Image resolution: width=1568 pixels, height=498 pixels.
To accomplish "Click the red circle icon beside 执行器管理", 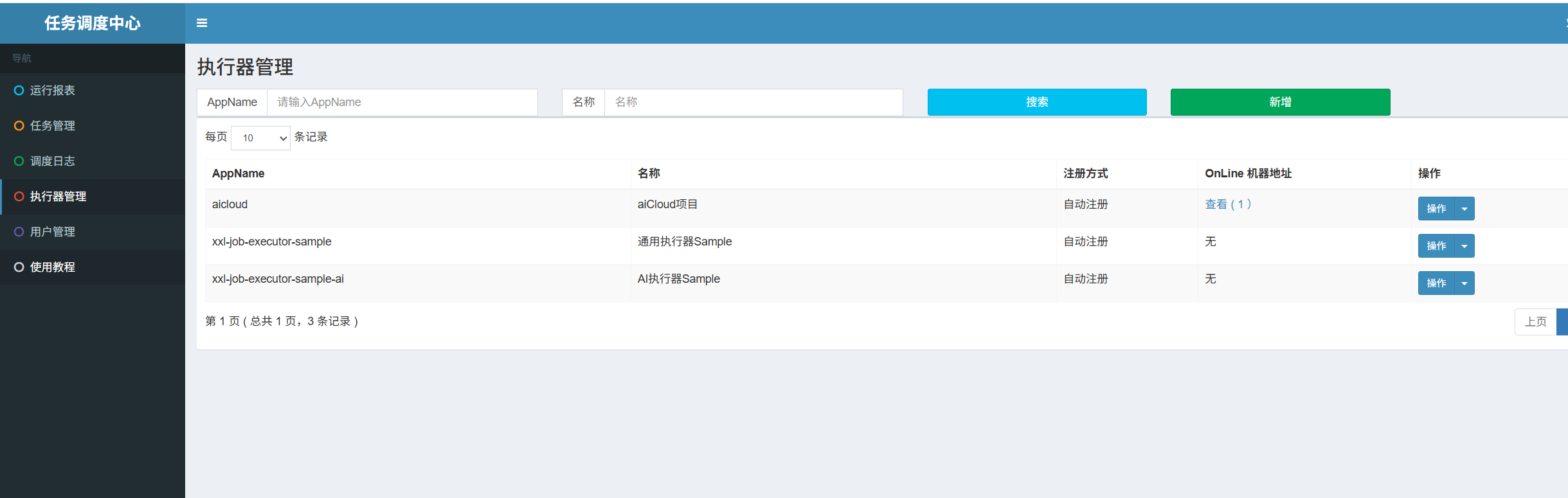I will [19, 197].
